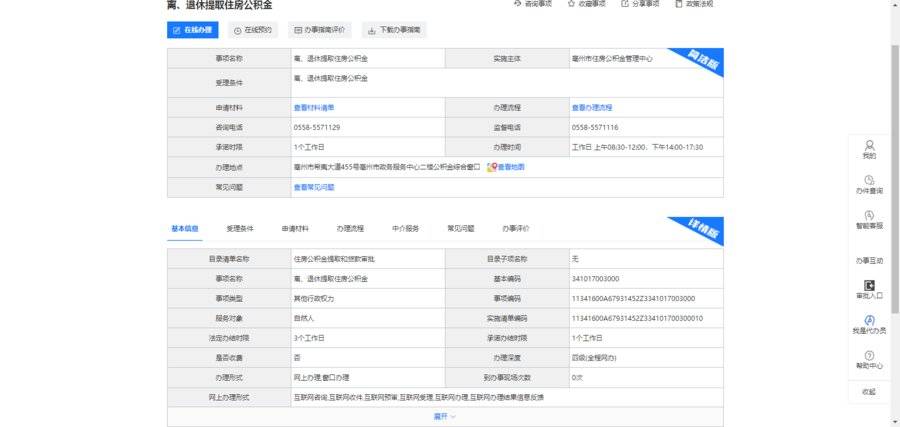Open 审批入口 in sidebar
900x427 pixels.
[870, 290]
